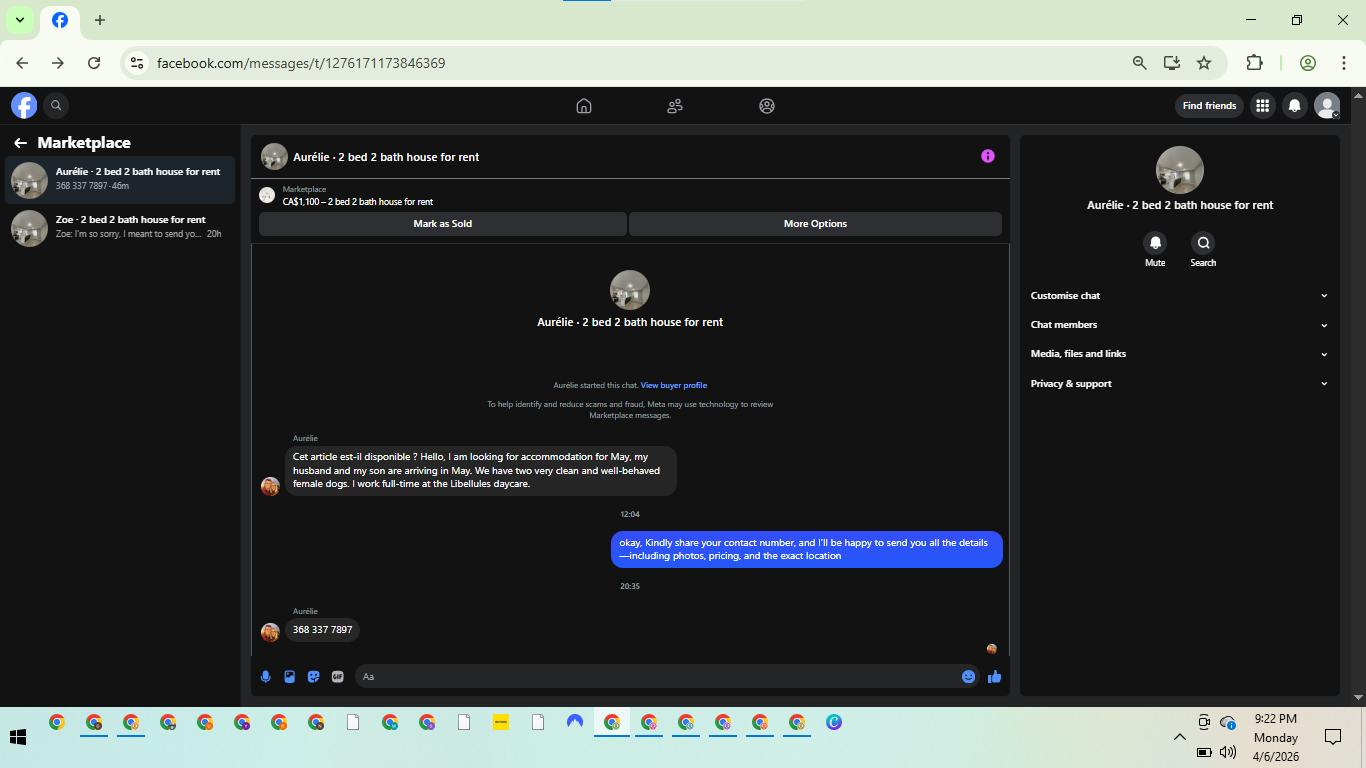Go back using the Marketplace arrow

click(20, 143)
